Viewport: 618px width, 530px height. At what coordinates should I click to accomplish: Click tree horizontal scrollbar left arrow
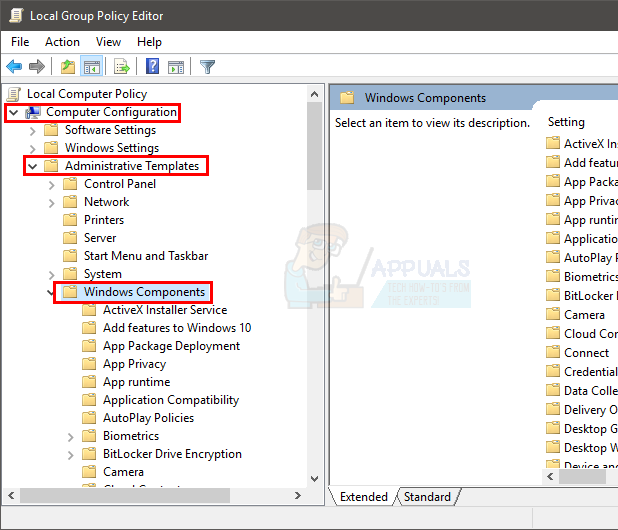point(11,496)
